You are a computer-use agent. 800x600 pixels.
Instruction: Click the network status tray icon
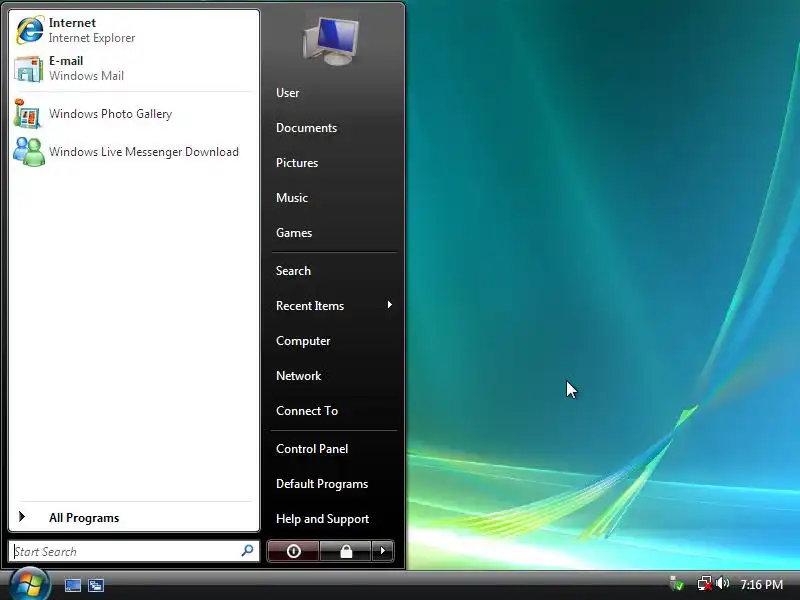pyautogui.click(x=704, y=583)
